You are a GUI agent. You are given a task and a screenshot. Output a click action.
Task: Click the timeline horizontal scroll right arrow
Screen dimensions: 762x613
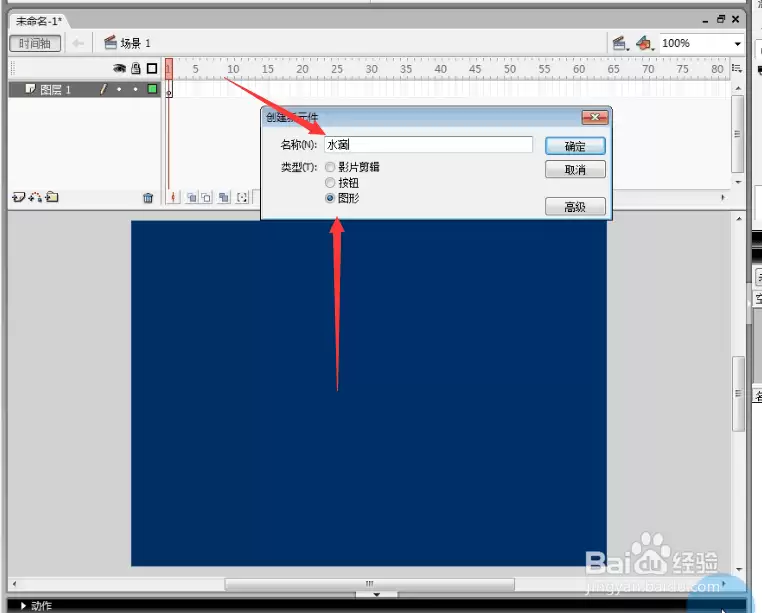pyautogui.click(x=723, y=197)
